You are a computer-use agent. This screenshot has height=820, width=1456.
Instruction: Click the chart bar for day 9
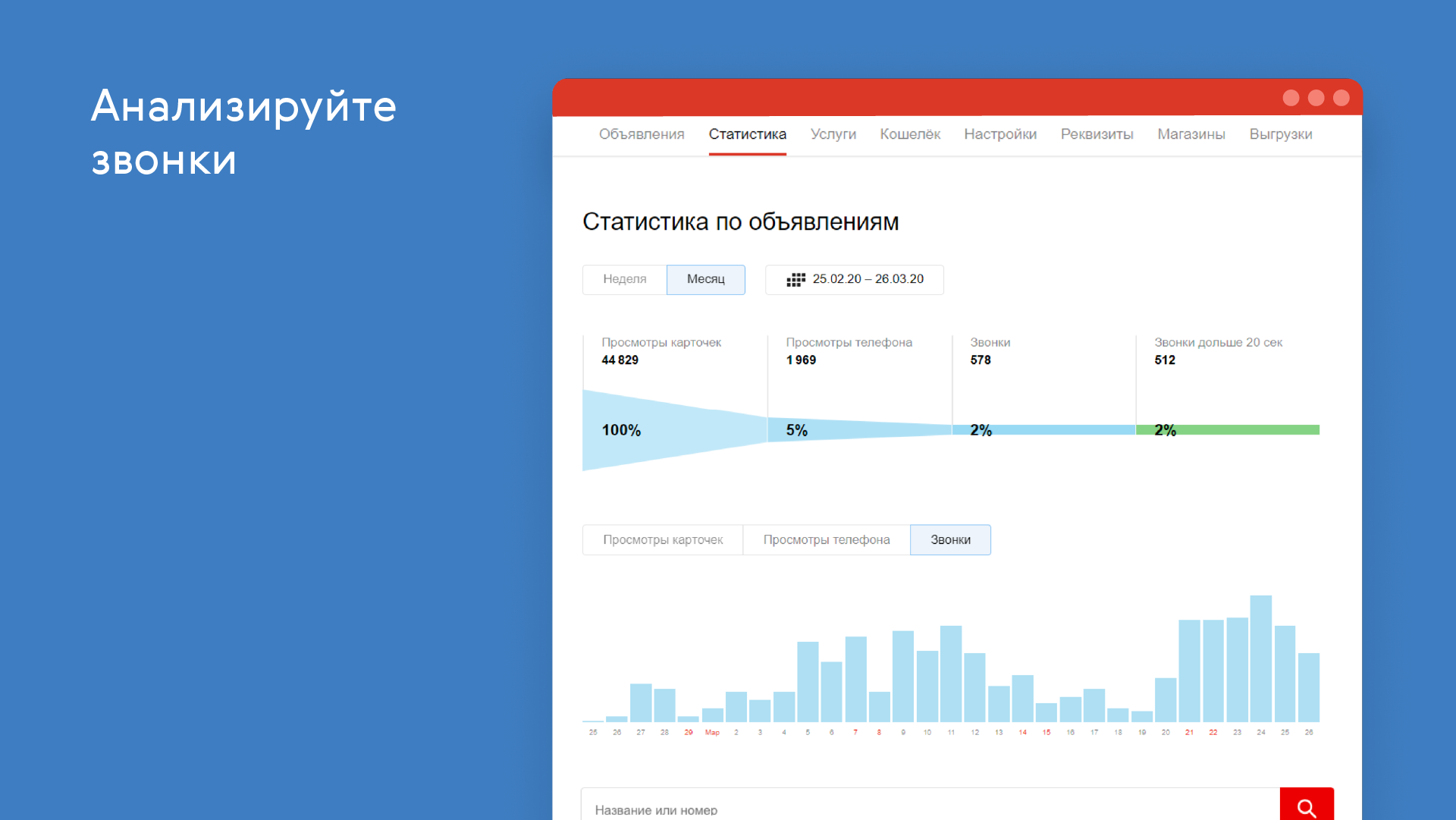point(903,676)
